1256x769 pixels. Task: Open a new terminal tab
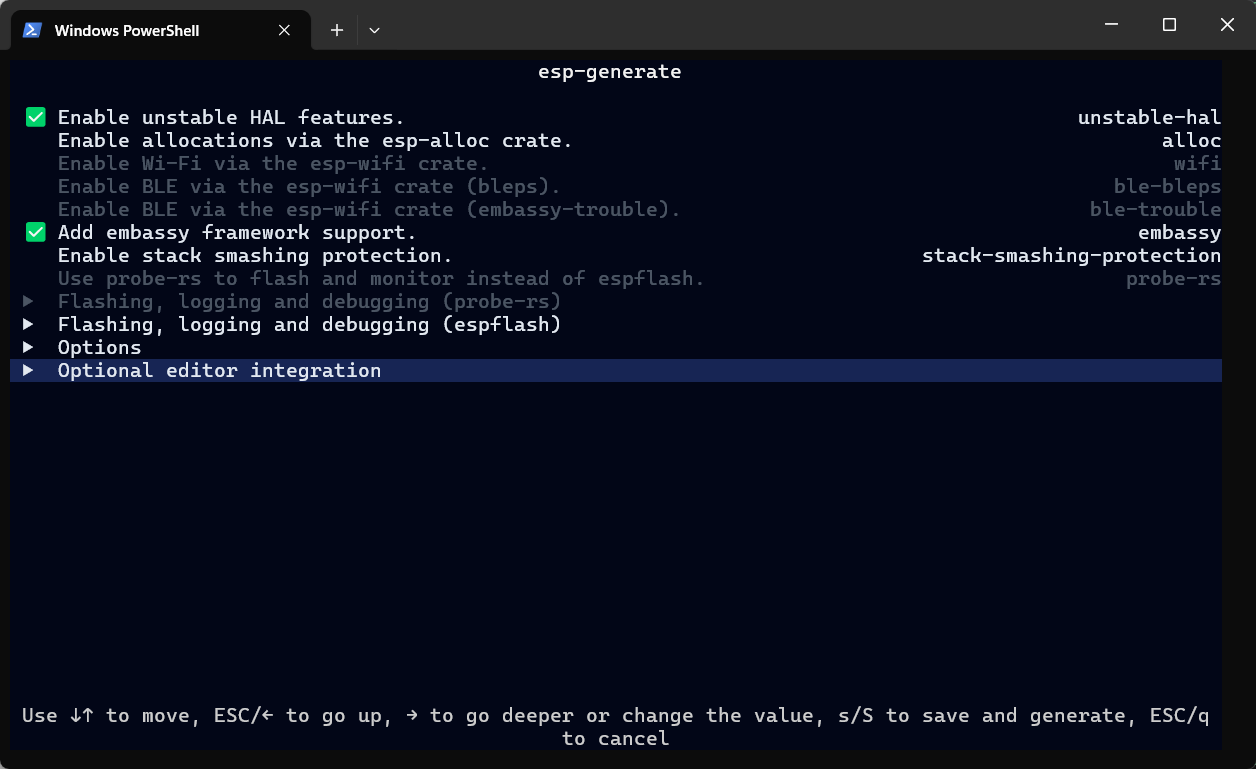(337, 30)
